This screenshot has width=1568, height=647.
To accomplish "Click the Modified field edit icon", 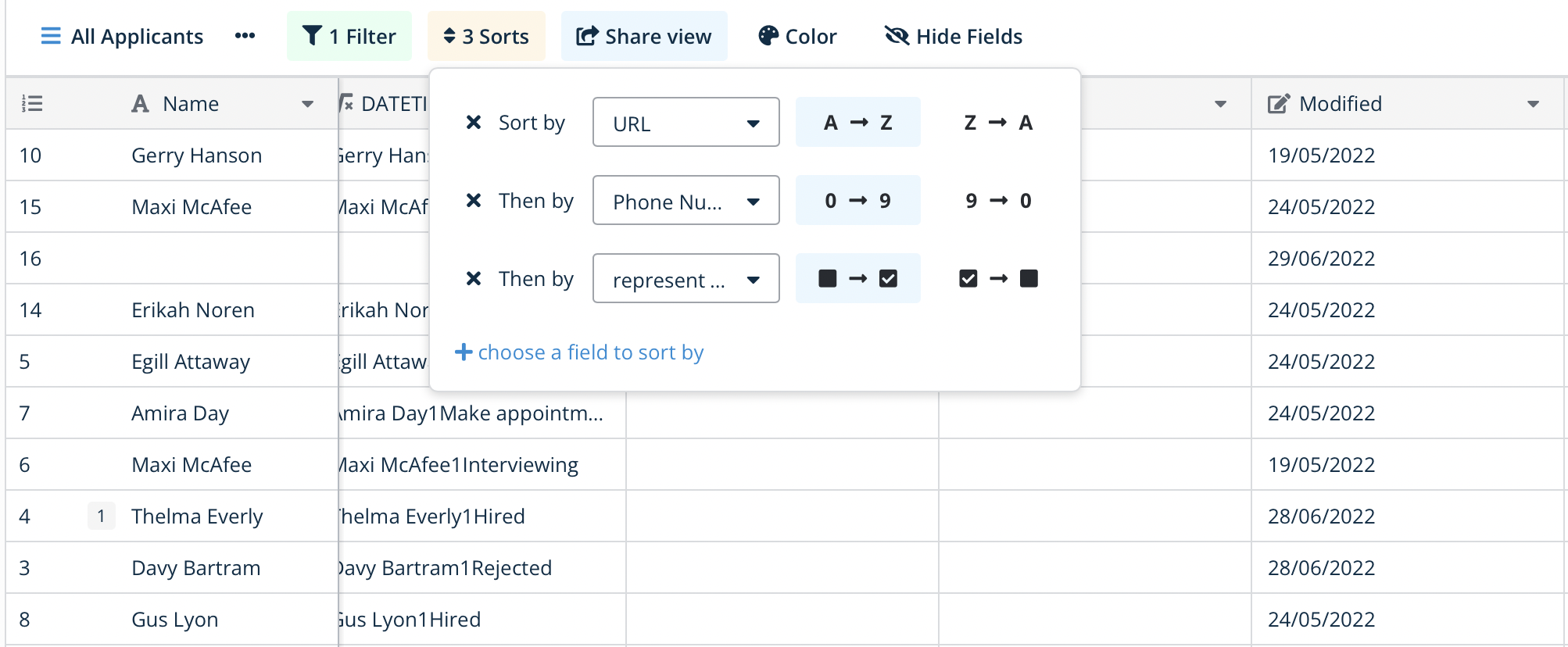I will pos(1278,104).
